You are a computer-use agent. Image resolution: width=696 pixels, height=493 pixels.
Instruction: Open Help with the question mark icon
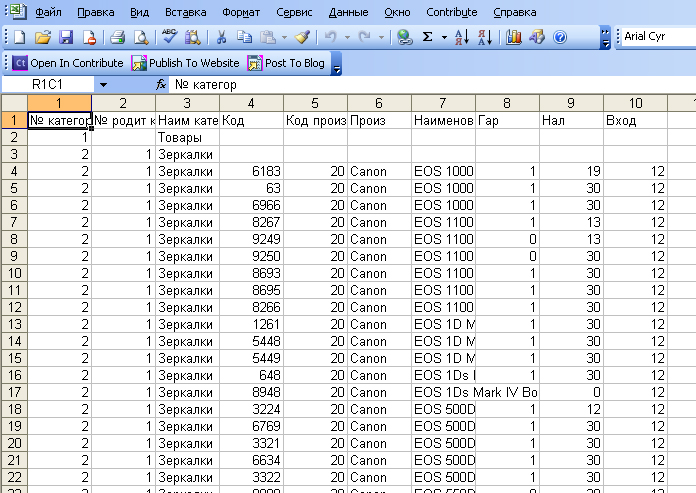tap(560, 37)
